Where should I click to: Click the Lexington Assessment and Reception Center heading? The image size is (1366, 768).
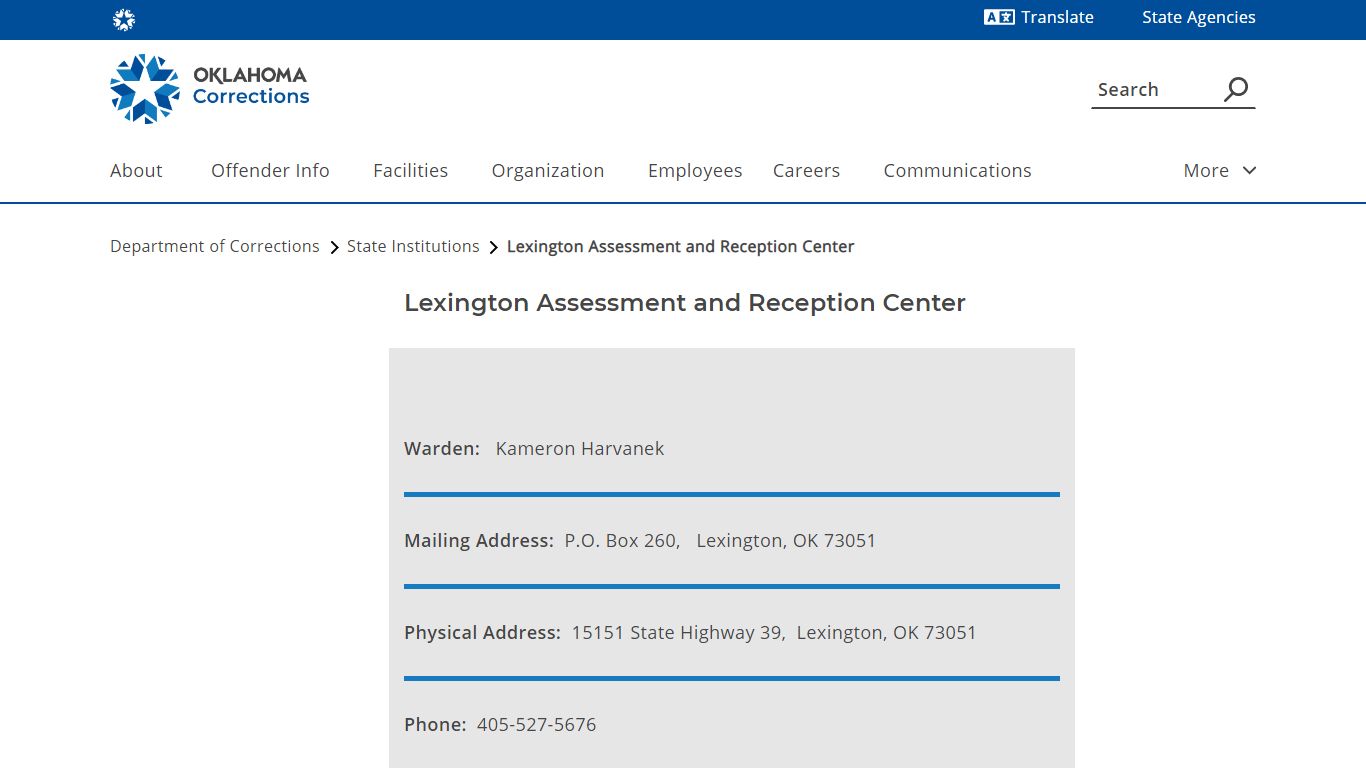(685, 303)
